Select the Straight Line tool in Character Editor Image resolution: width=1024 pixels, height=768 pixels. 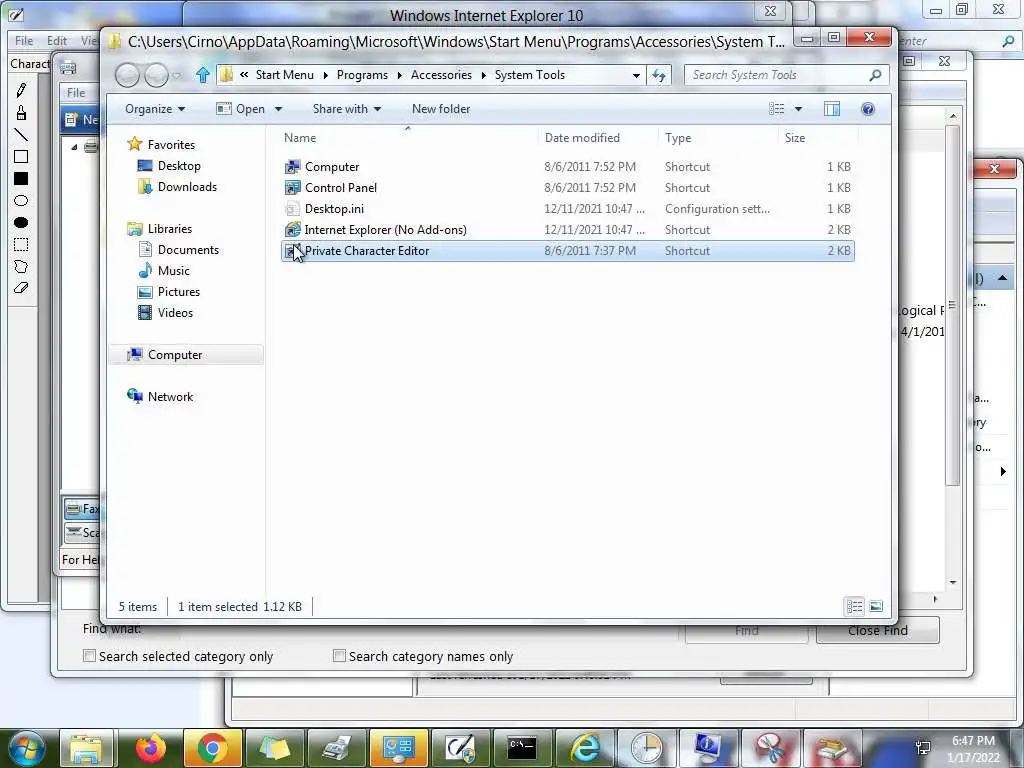pos(21,135)
